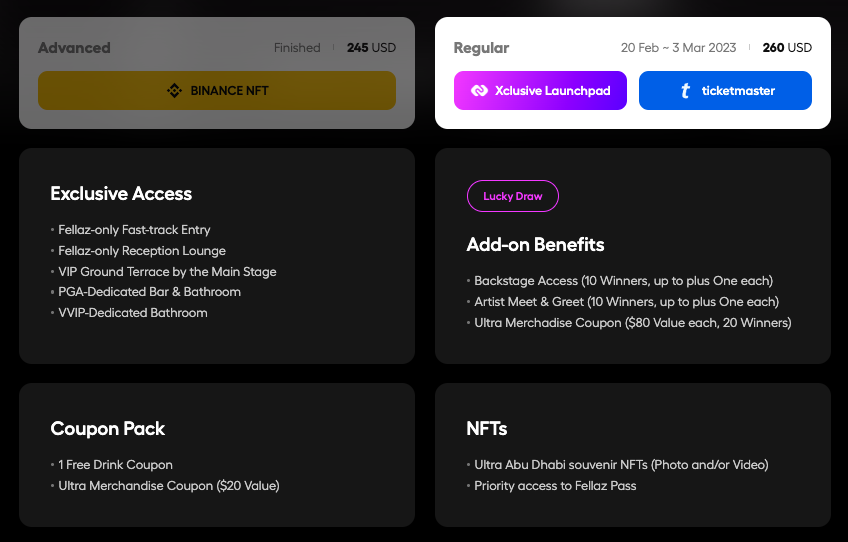Click the 245 USD price label
Screen dimensions: 848x542
[x=371, y=48]
